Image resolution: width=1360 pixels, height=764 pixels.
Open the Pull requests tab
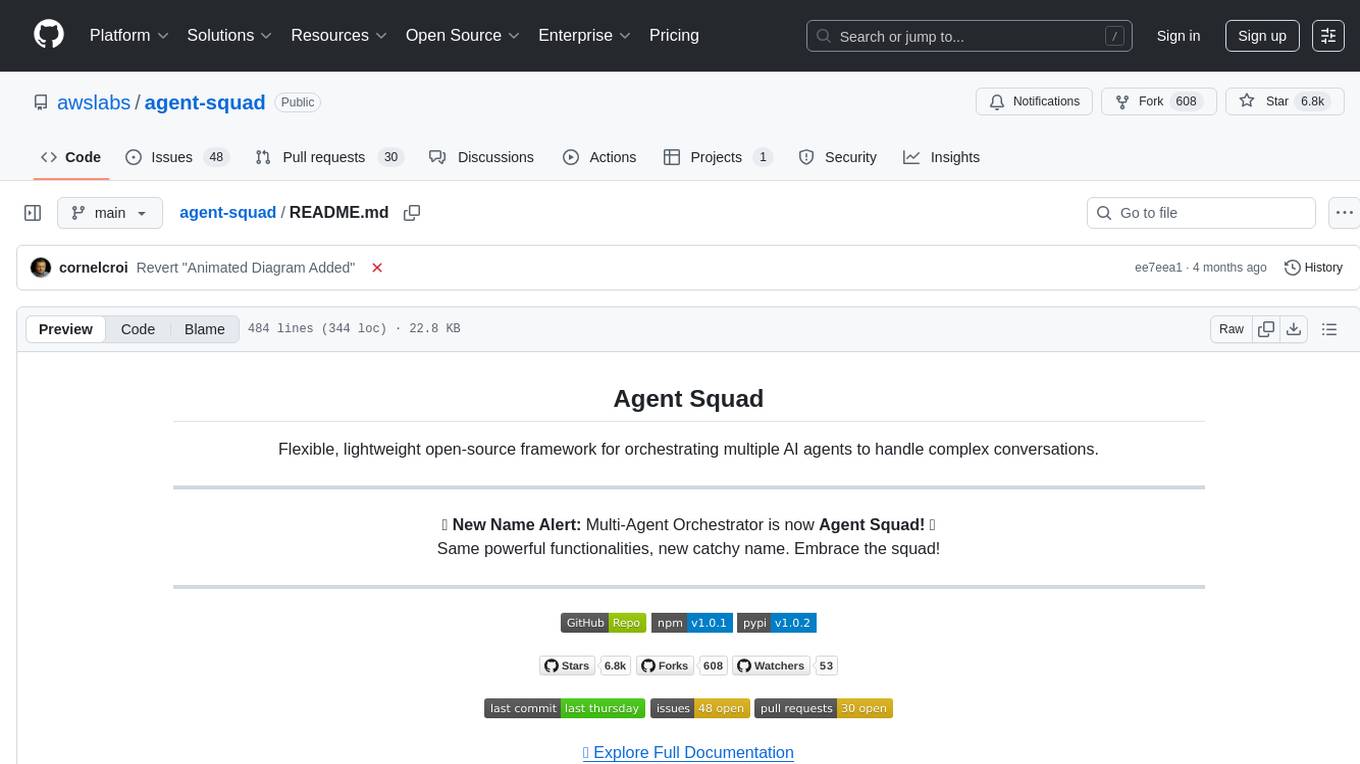click(x=328, y=157)
